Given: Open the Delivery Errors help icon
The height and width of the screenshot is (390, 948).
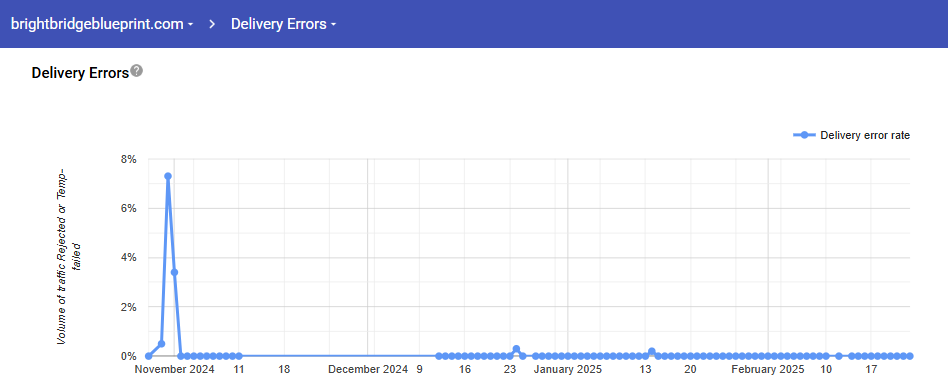Looking at the screenshot, I should click(x=137, y=71).
